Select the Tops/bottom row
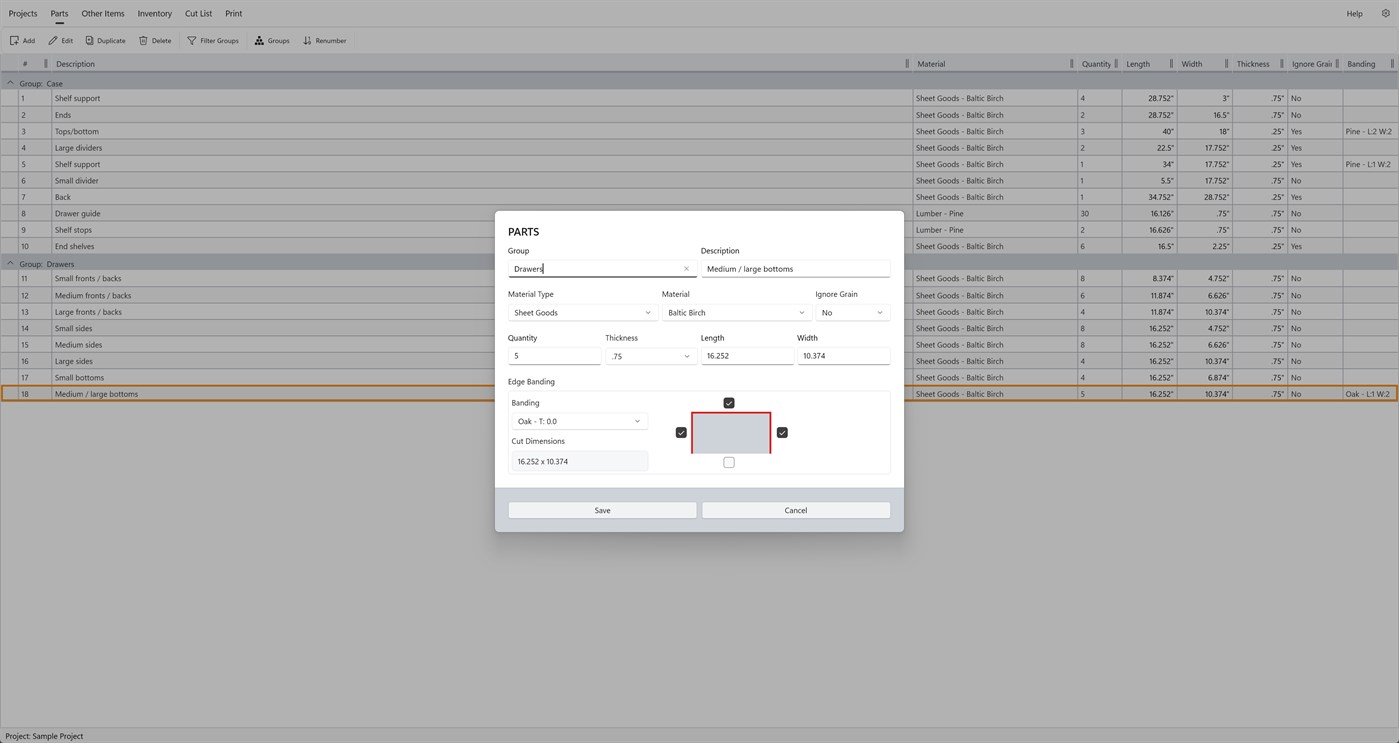 (x=699, y=131)
